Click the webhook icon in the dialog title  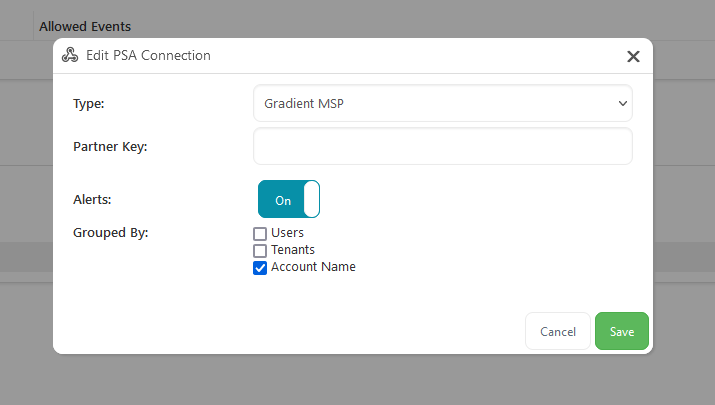[70, 56]
